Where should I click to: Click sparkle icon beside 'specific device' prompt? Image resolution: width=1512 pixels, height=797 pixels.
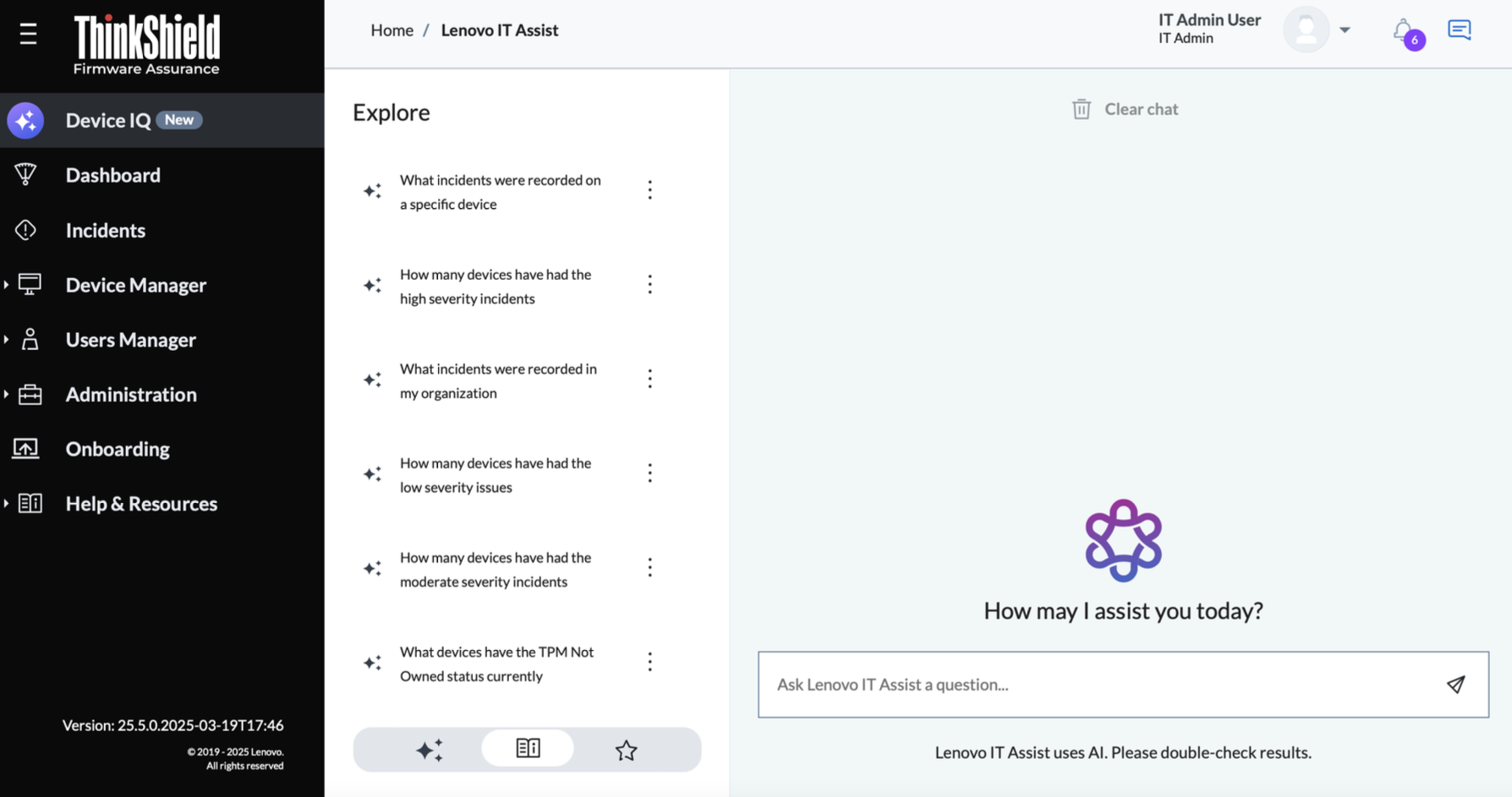click(x=372, y=191)
